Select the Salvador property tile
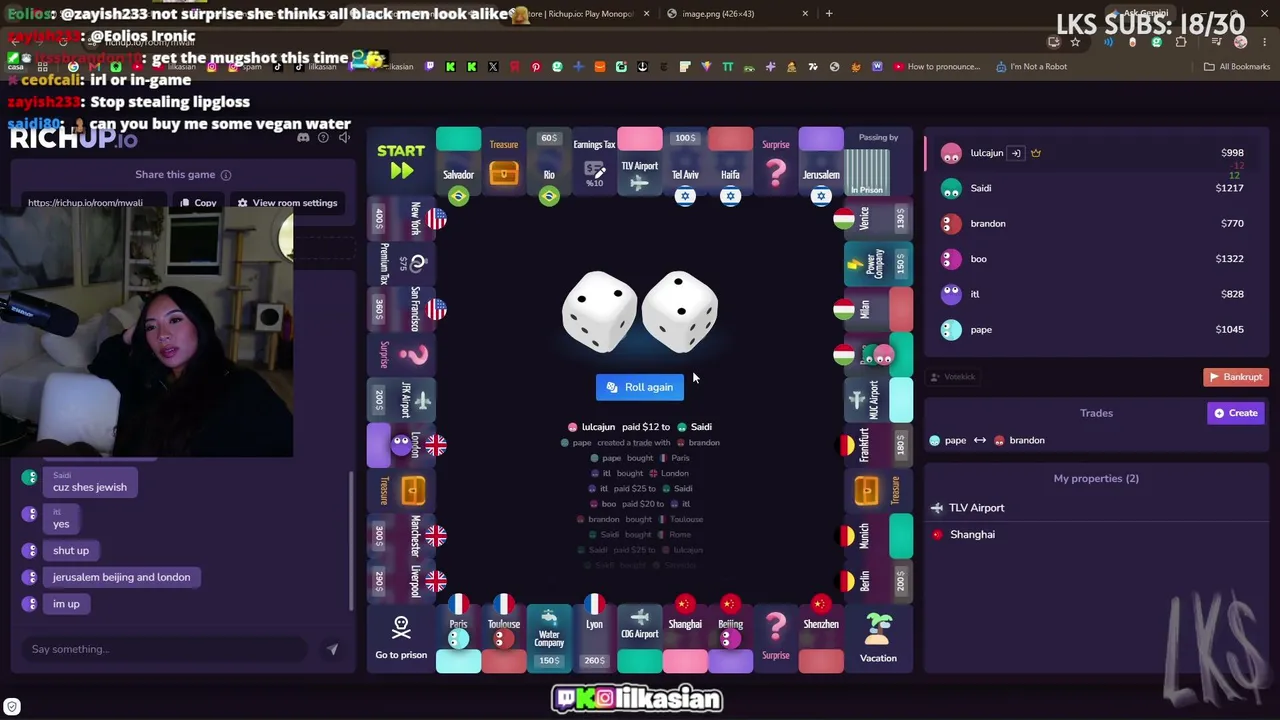This screenshot has height=720, width=1280. pos(458,168)
